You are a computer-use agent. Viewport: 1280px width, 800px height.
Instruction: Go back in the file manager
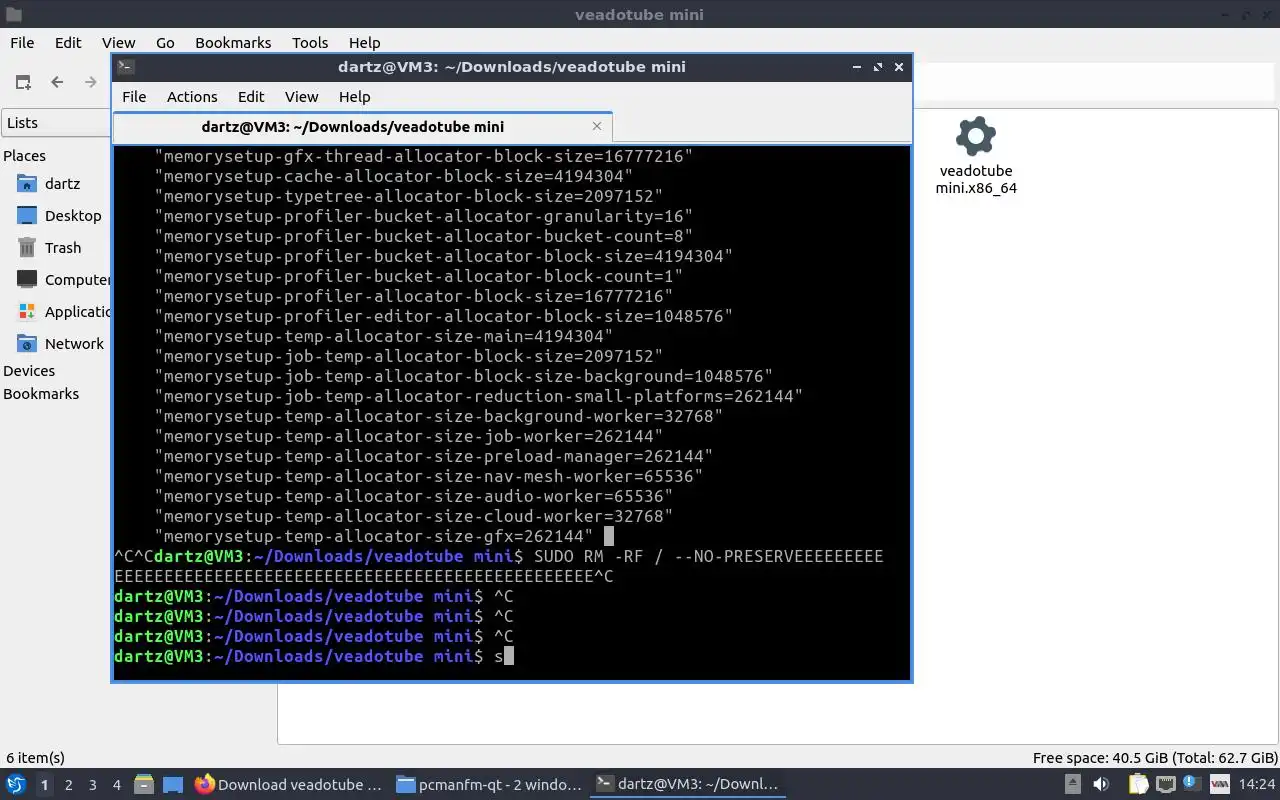click(57, 82)
